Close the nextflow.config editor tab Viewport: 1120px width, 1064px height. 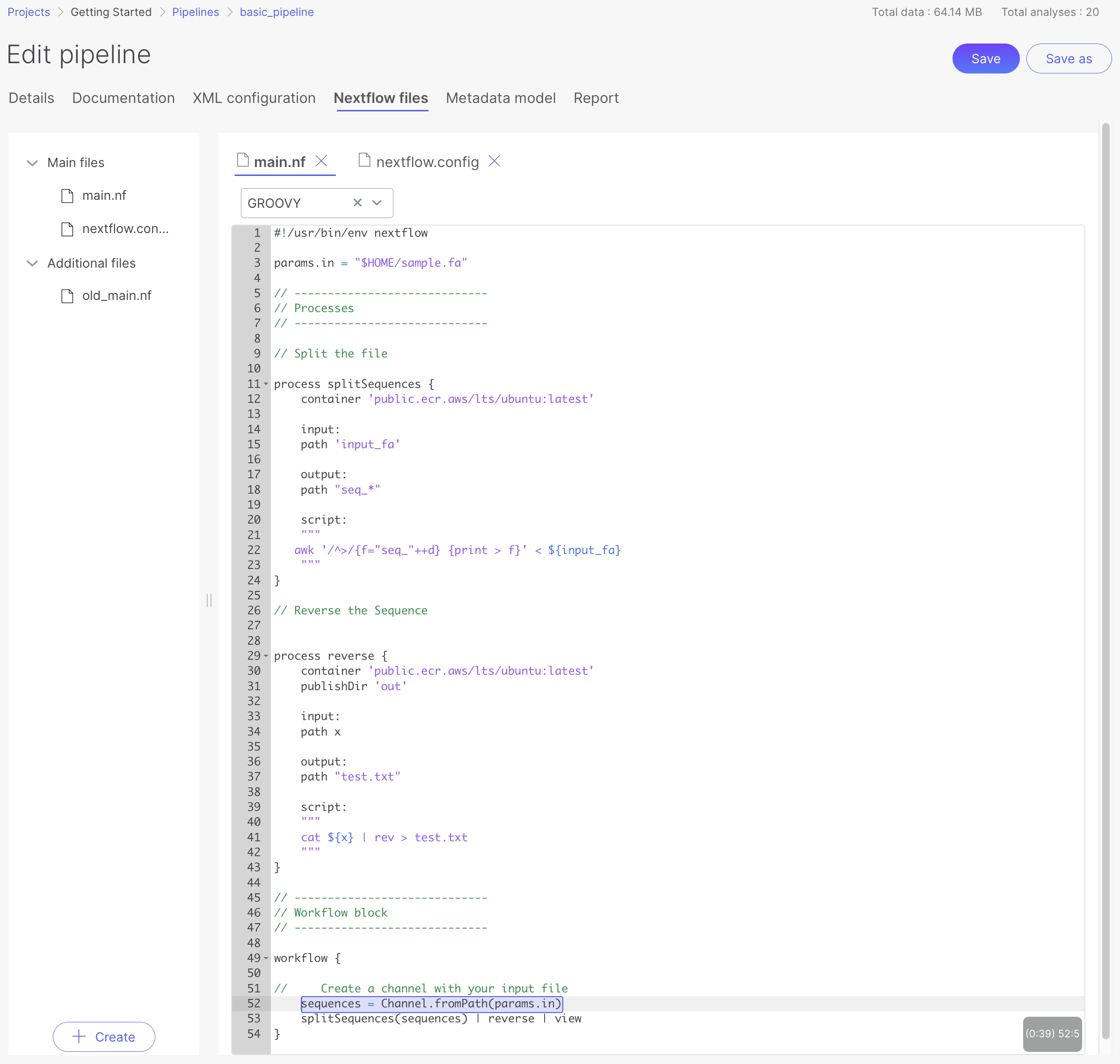[494, 161]
